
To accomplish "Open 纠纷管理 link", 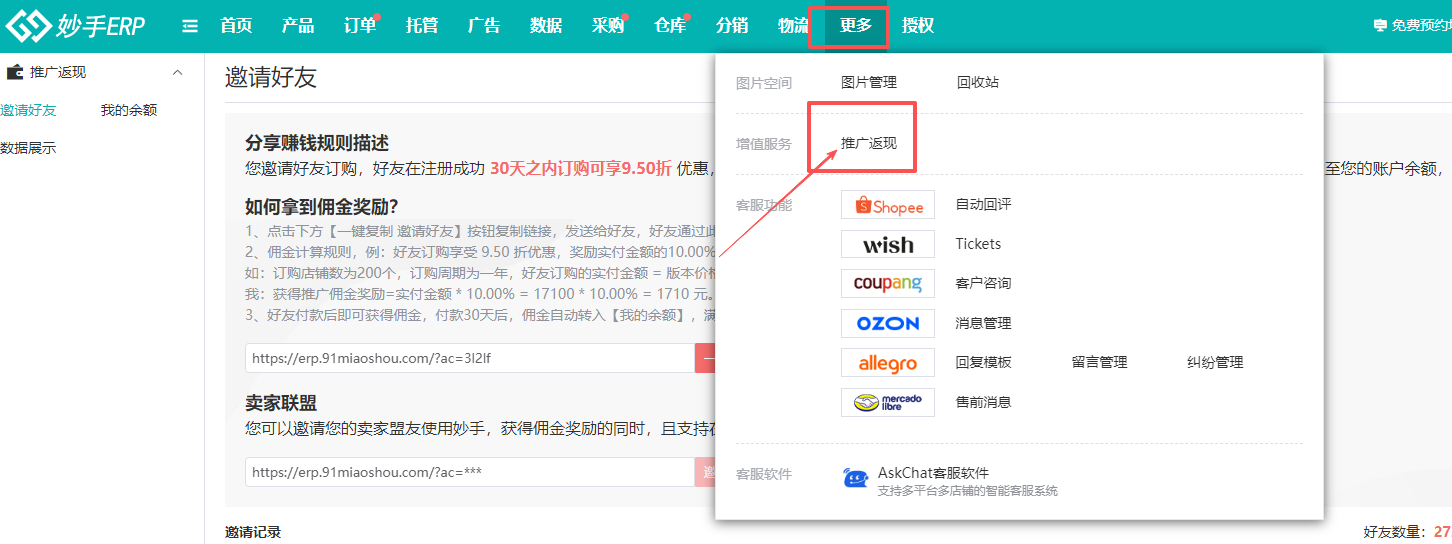I will 1215,363.
